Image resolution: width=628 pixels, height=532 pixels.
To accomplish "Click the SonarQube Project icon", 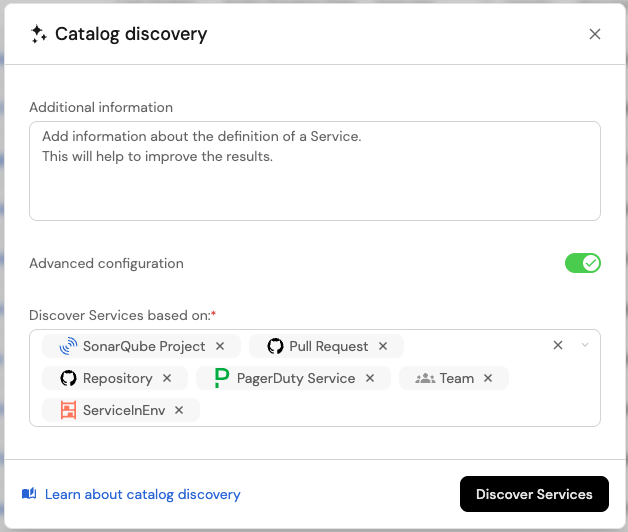I will tap(68, 346).
